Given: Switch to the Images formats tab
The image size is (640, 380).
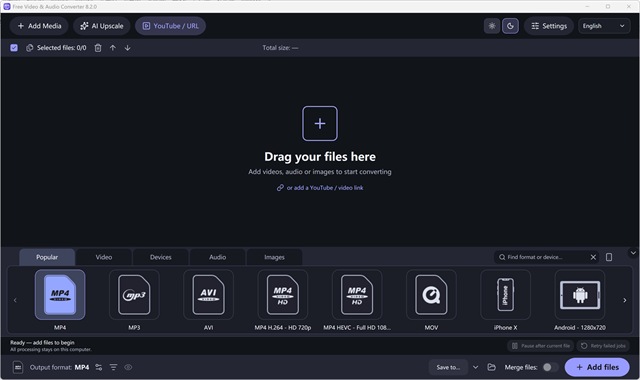Looking at the screenshot, I should tap(274, 257).
